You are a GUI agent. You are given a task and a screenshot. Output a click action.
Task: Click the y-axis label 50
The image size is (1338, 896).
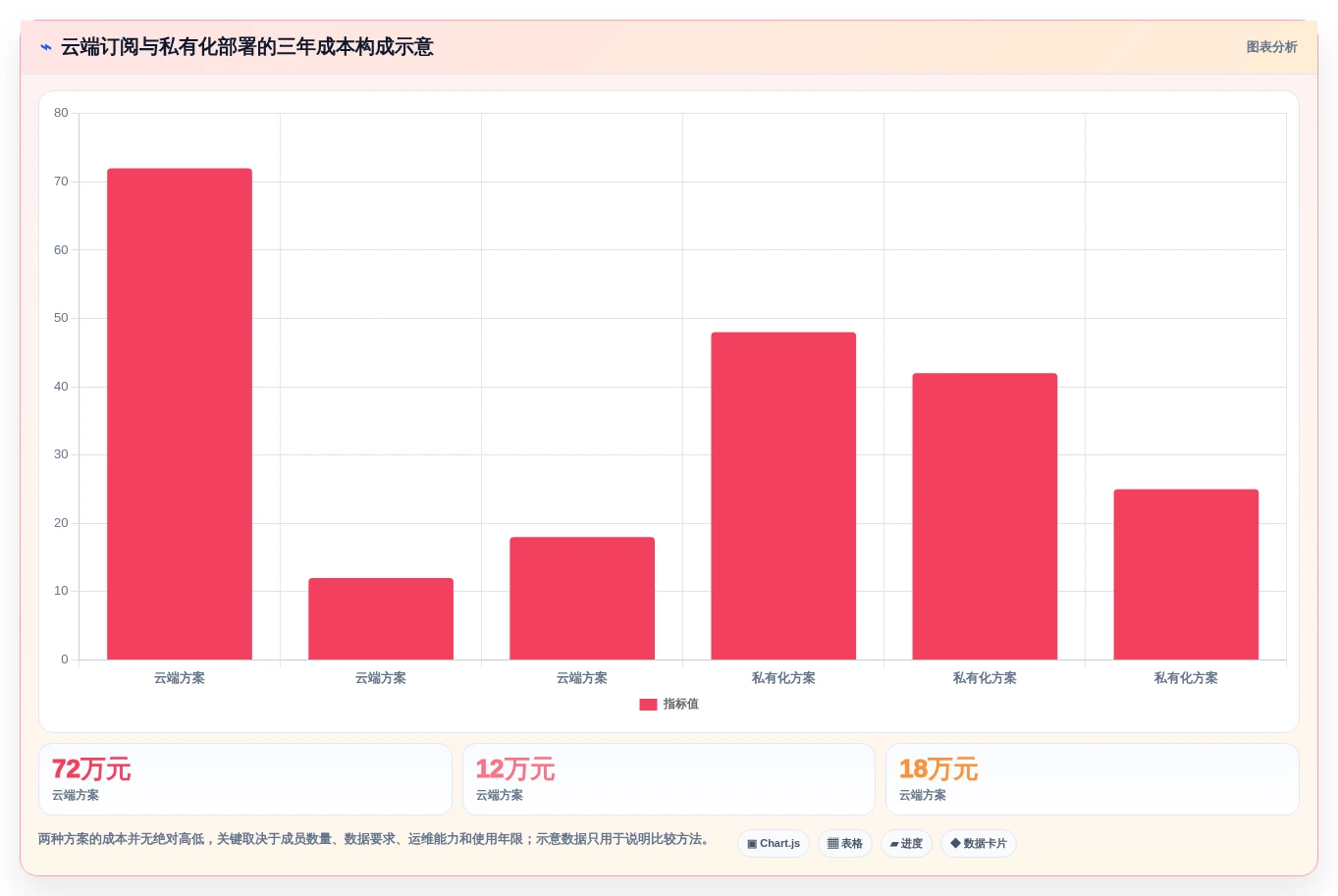pyautogui.click(x=61, y=318)
